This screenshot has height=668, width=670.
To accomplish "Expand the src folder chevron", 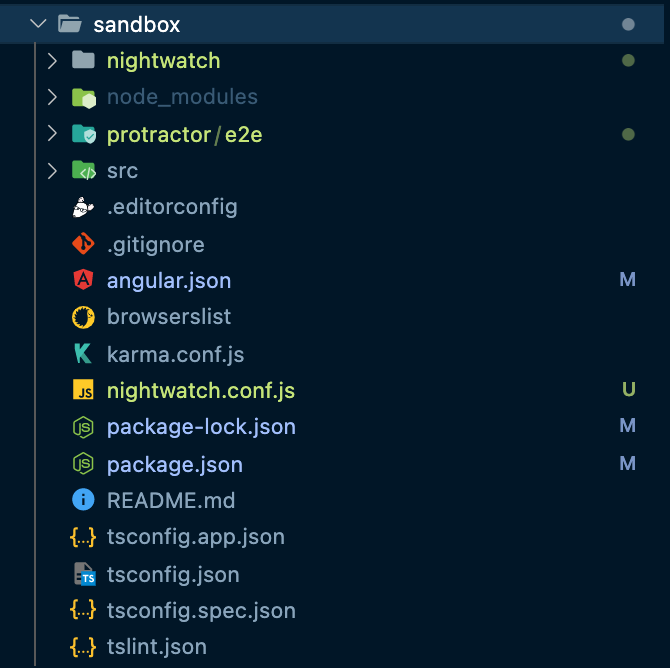I will click(x=52, y=171).
